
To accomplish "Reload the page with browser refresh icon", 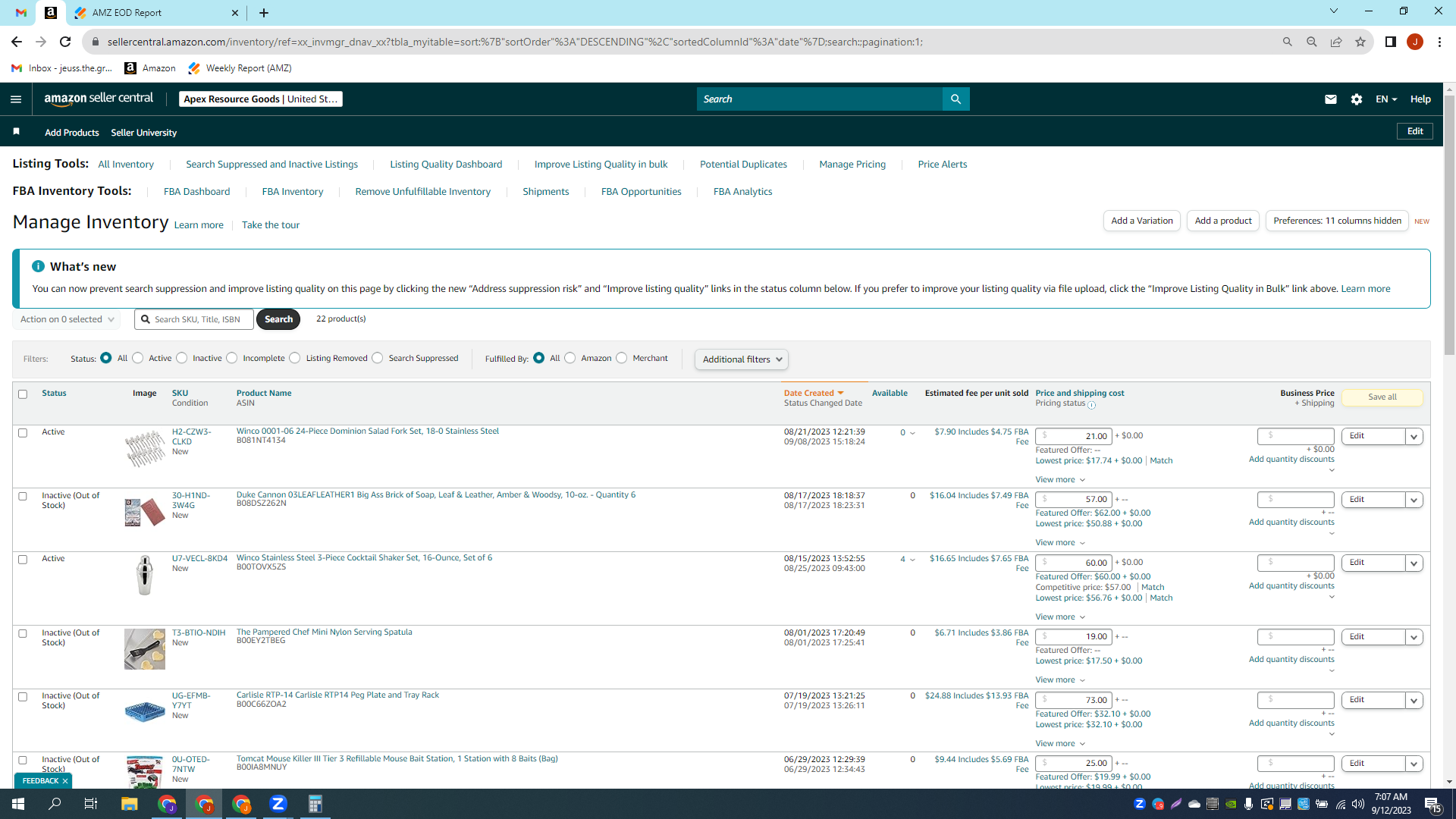I will point(65,42).
